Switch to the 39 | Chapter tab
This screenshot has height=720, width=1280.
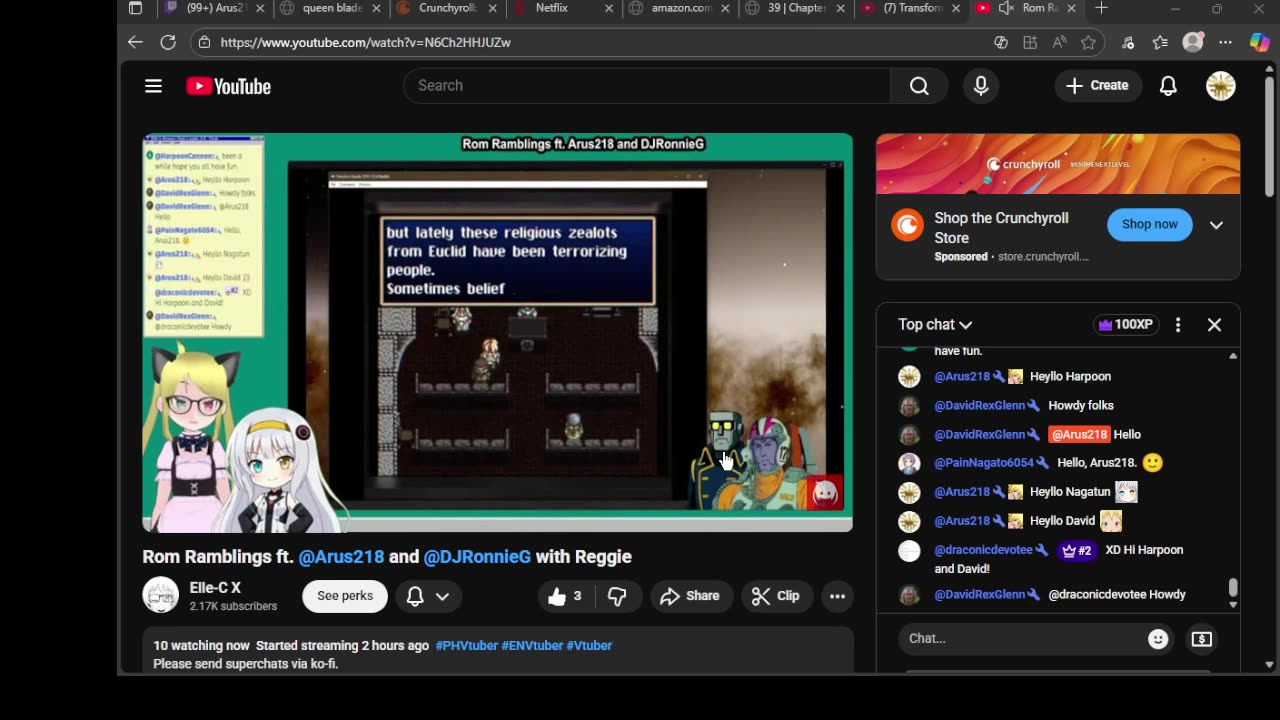coord(796,8)
